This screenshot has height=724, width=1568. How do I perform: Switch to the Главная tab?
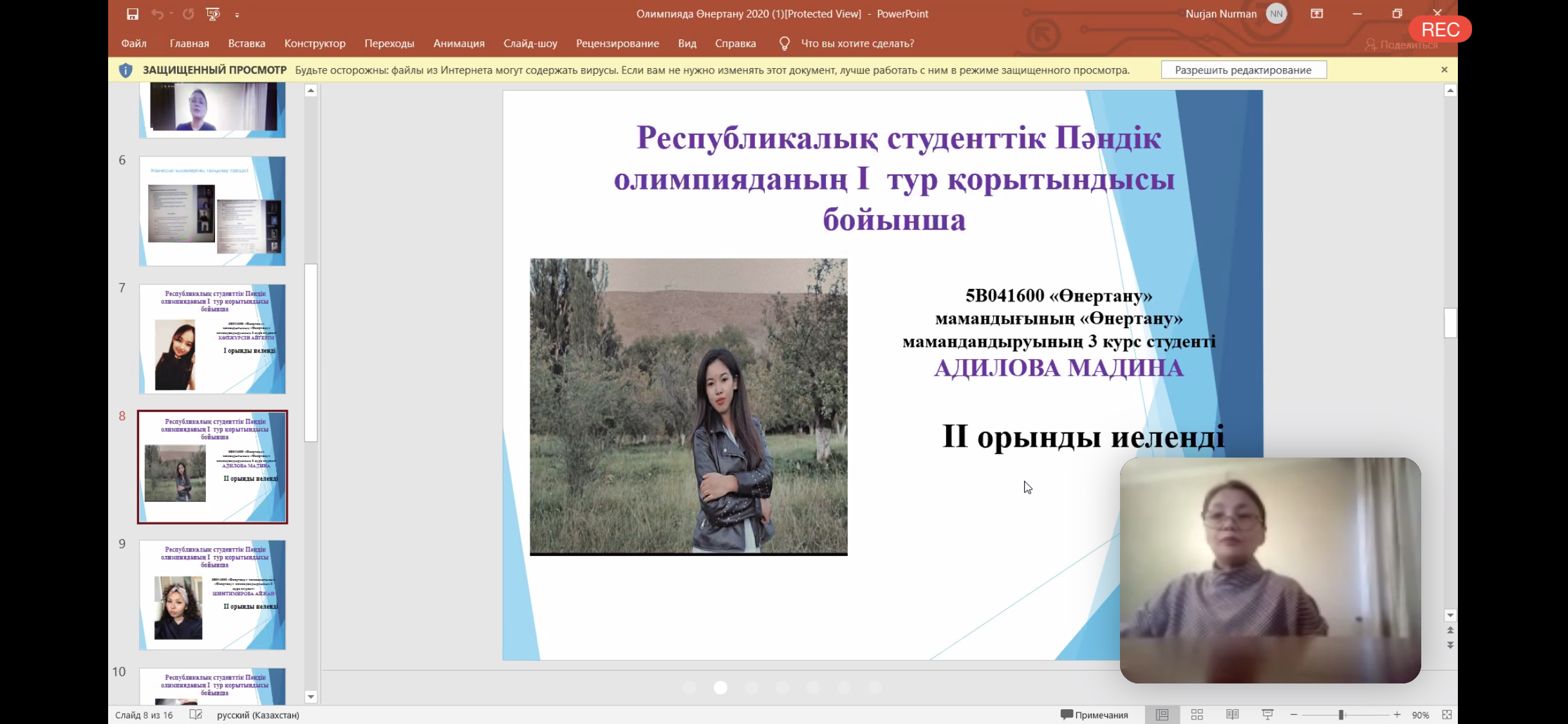(x=189, y=43)
